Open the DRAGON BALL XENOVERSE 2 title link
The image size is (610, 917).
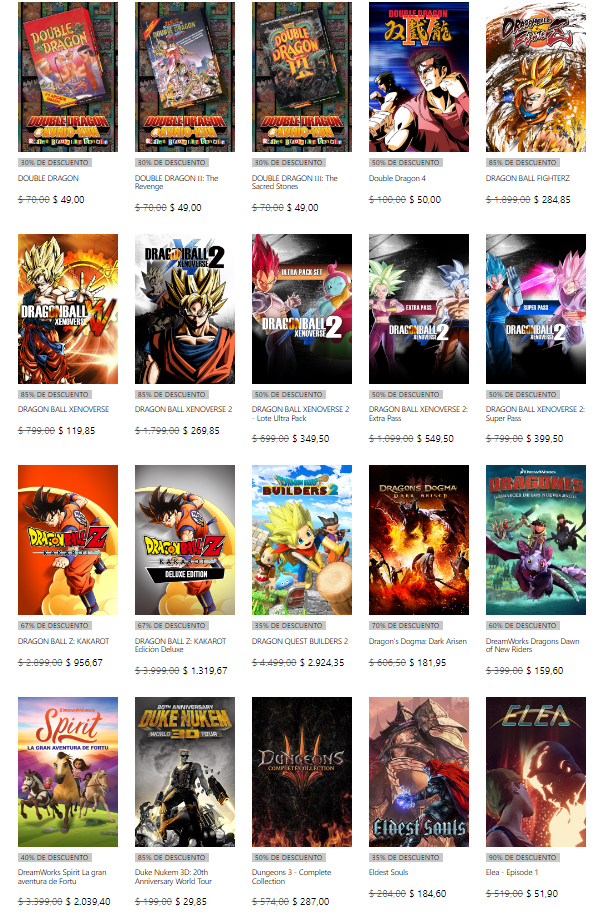pos(184,409)
